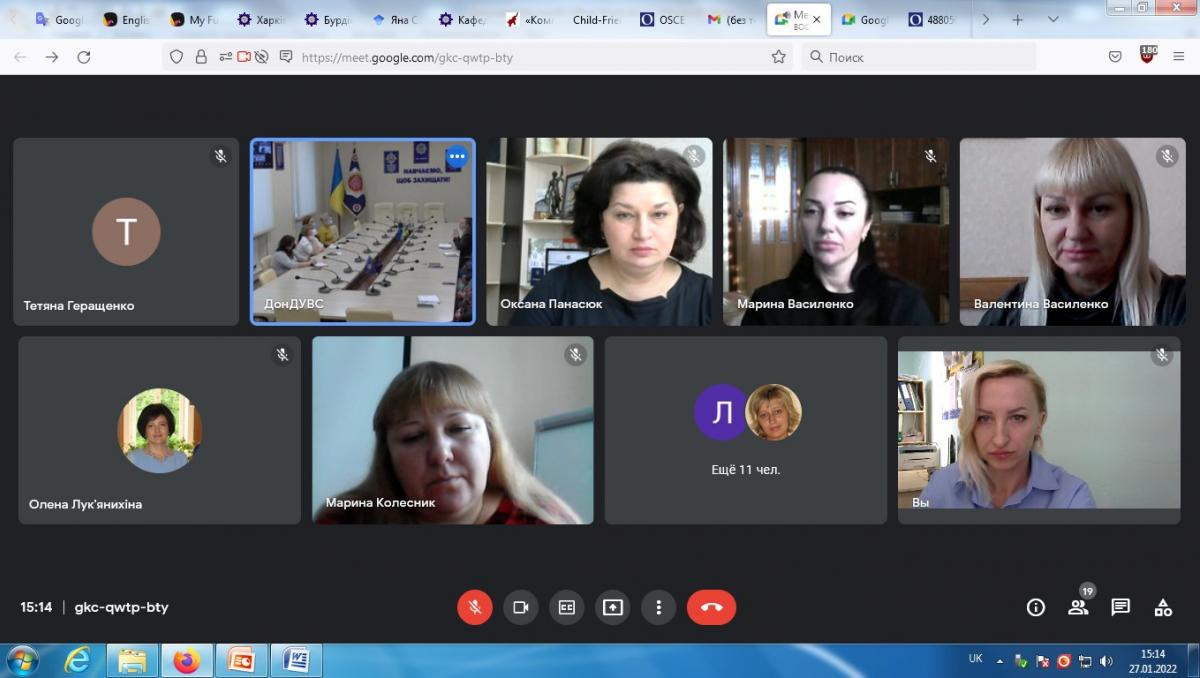The height and width of the screenshot is (678, 1200).
Task: Open Microsoft Word from the taskbar
Action: pos(297,660)
